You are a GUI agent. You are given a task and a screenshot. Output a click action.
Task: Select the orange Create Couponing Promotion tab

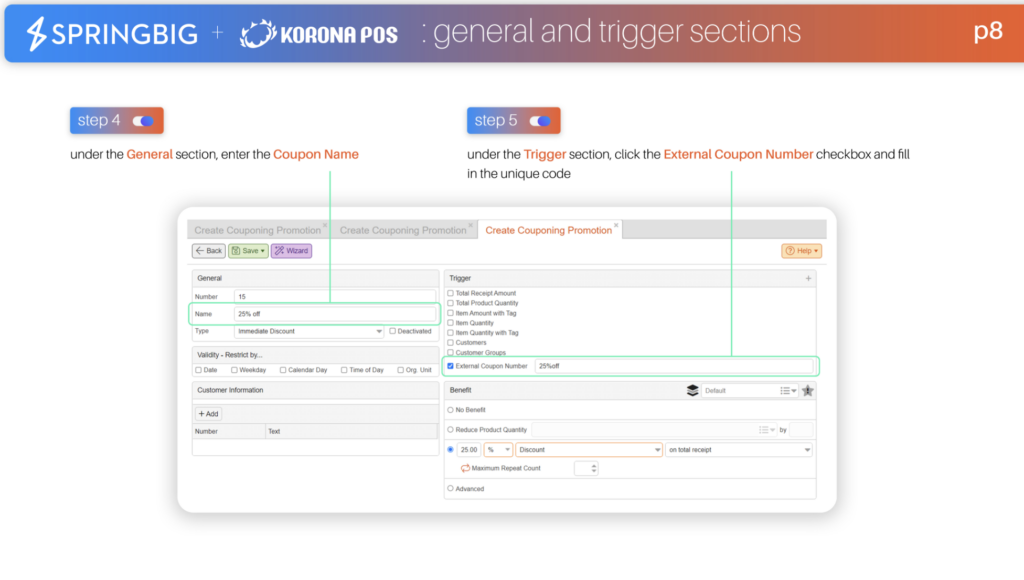point(548,230)
